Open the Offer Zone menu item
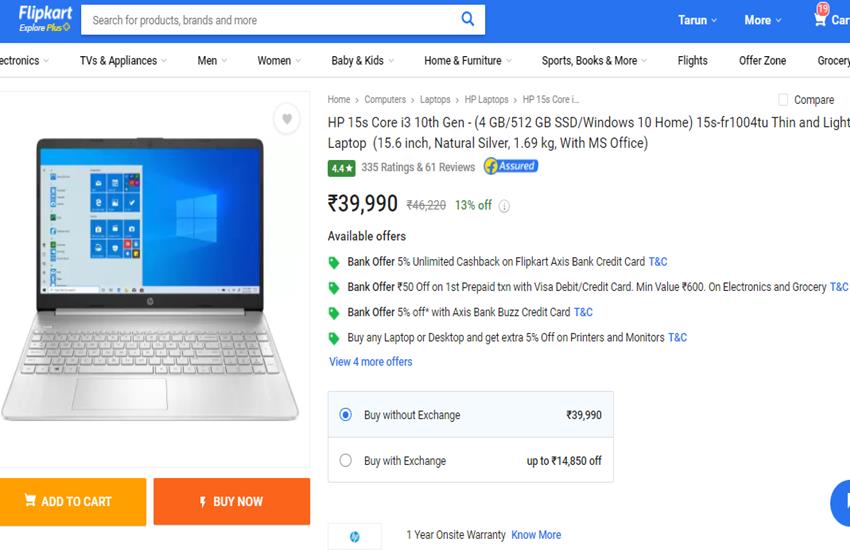Viewport: 850px width, 550px height. (762, 61)
